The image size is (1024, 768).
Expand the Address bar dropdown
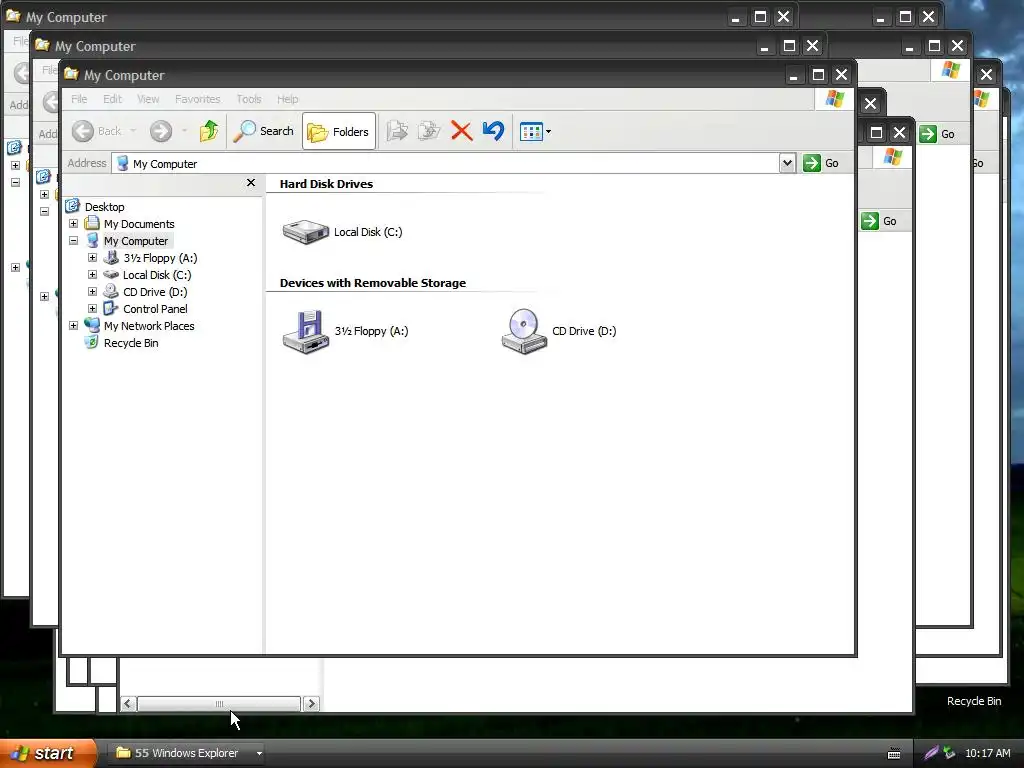pos(787,163)
